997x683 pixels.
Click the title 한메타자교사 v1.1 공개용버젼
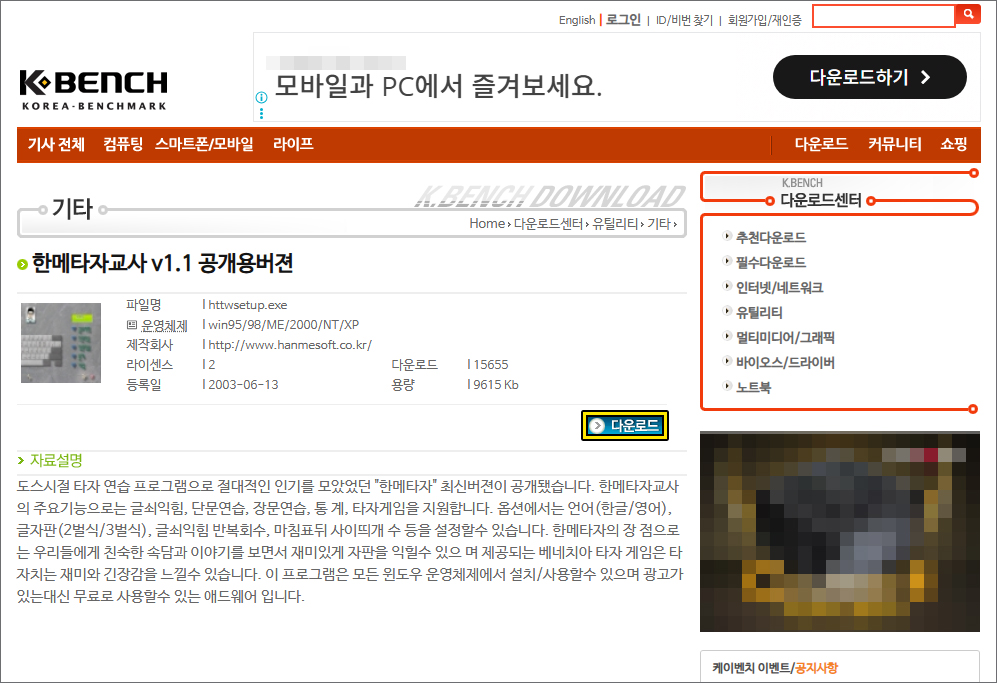162,263
